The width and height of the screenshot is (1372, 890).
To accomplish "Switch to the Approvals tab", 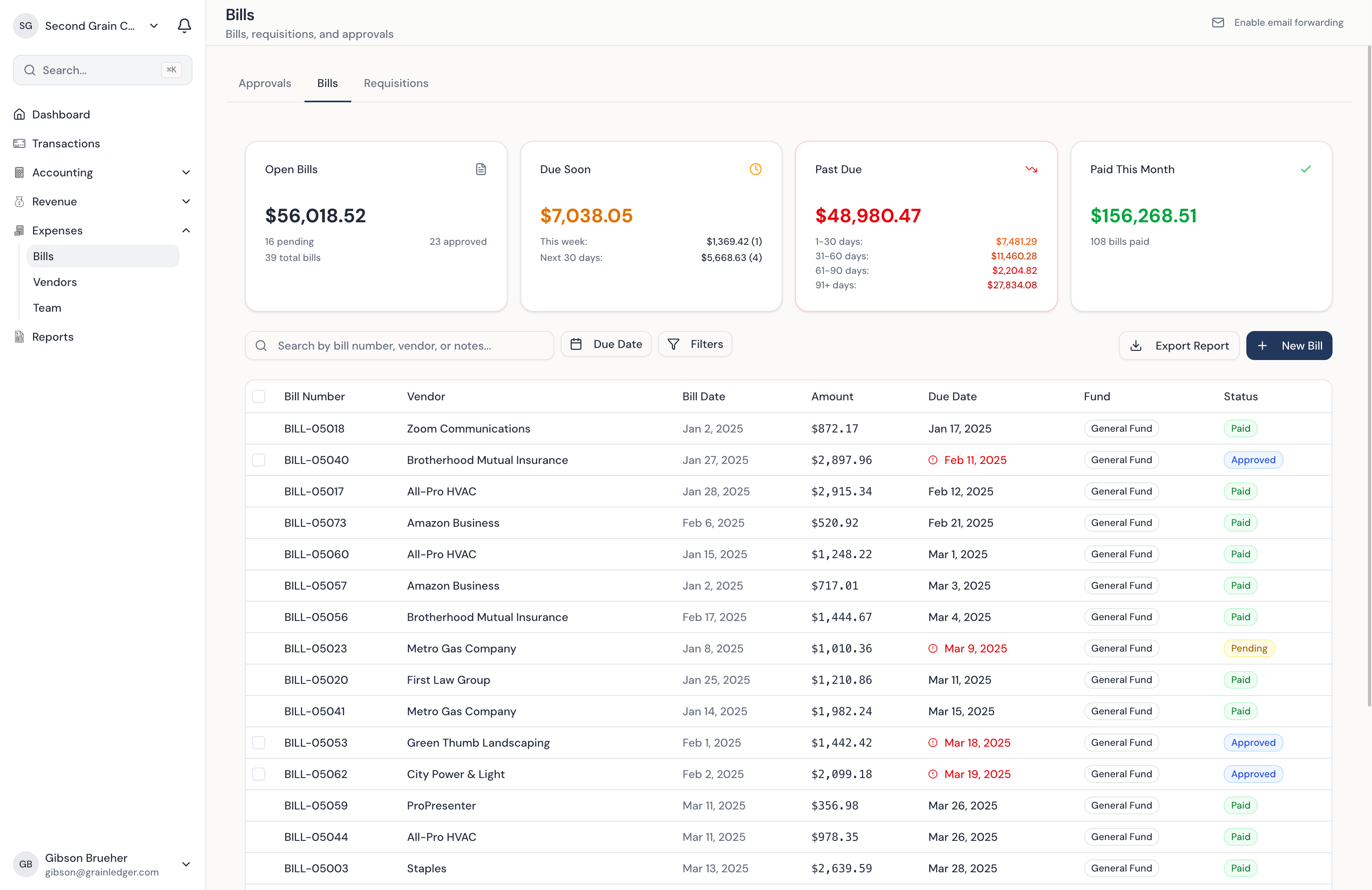I will (265, 83).
